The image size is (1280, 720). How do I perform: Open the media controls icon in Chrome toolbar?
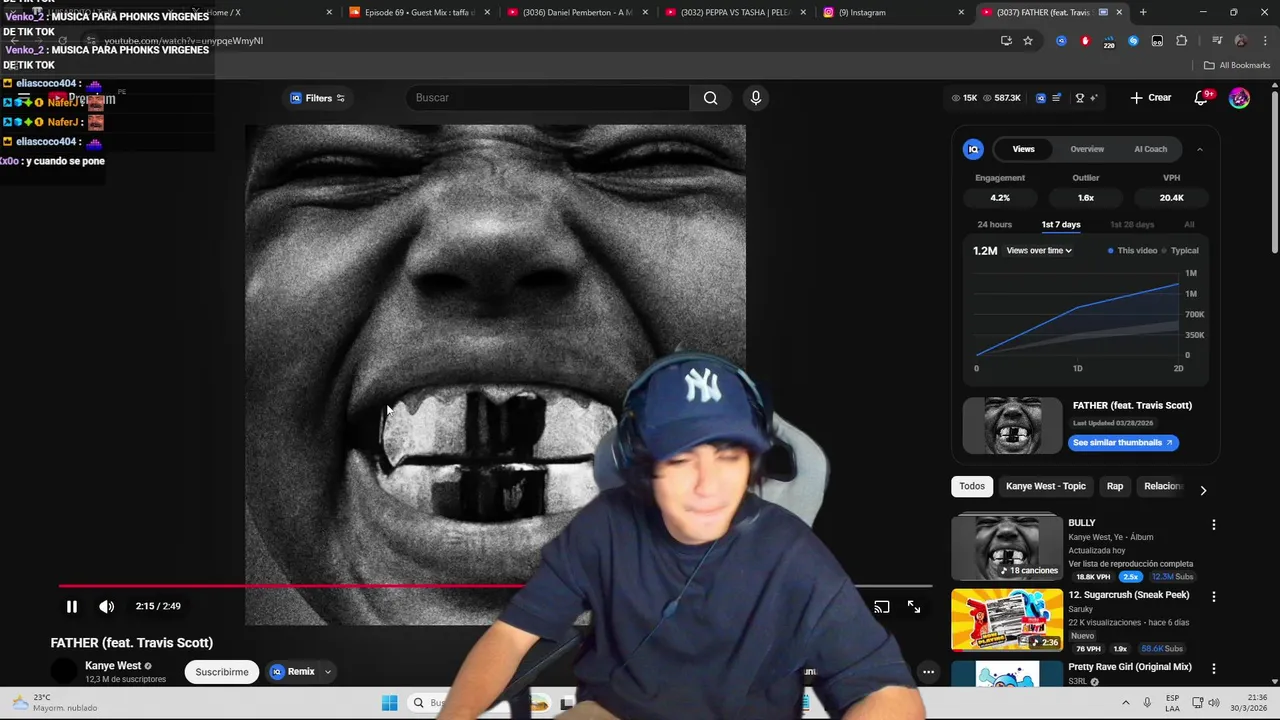[1216, 41]
